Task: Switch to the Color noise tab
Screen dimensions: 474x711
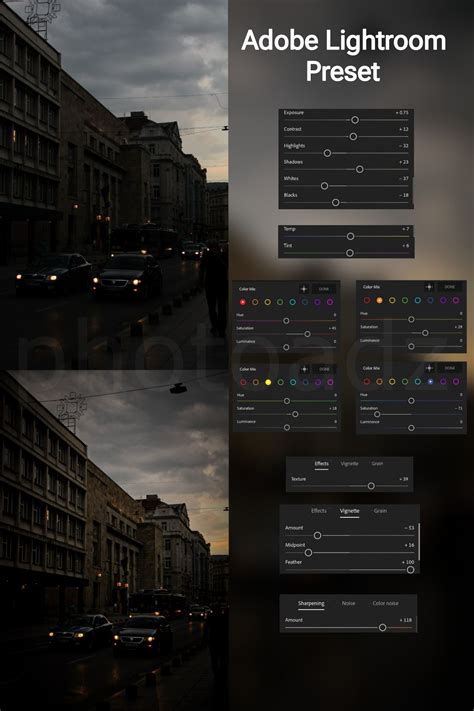Action: tap(386, 604)
